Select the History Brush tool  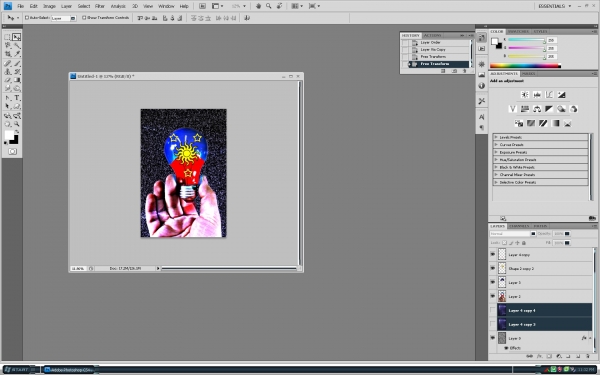[16, 72]
